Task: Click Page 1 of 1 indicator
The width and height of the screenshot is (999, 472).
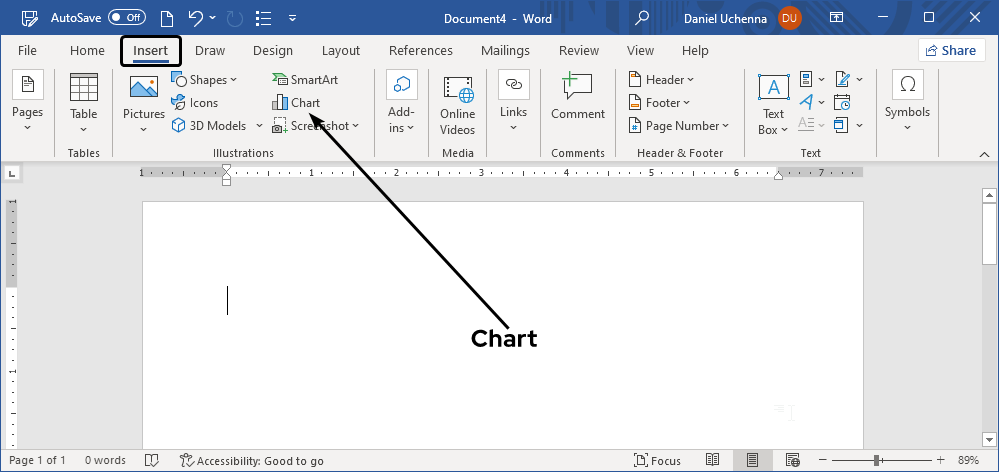Action: 38,460
